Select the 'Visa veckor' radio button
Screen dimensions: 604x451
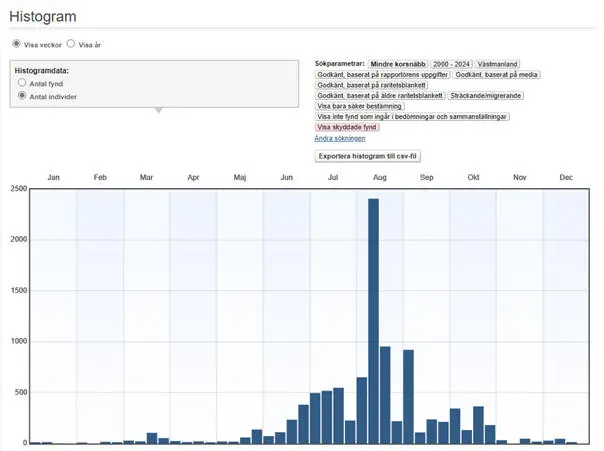coord(16,44)
